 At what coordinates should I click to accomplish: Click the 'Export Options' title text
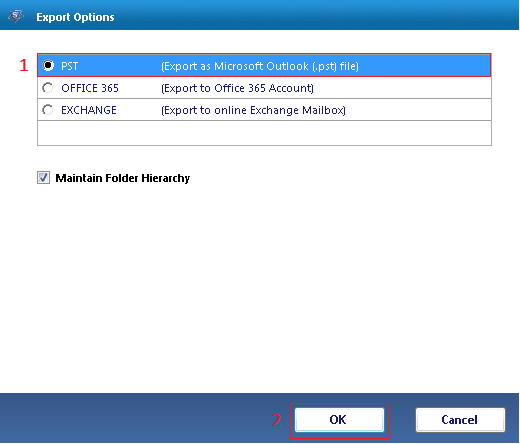[x=75, y=17]
